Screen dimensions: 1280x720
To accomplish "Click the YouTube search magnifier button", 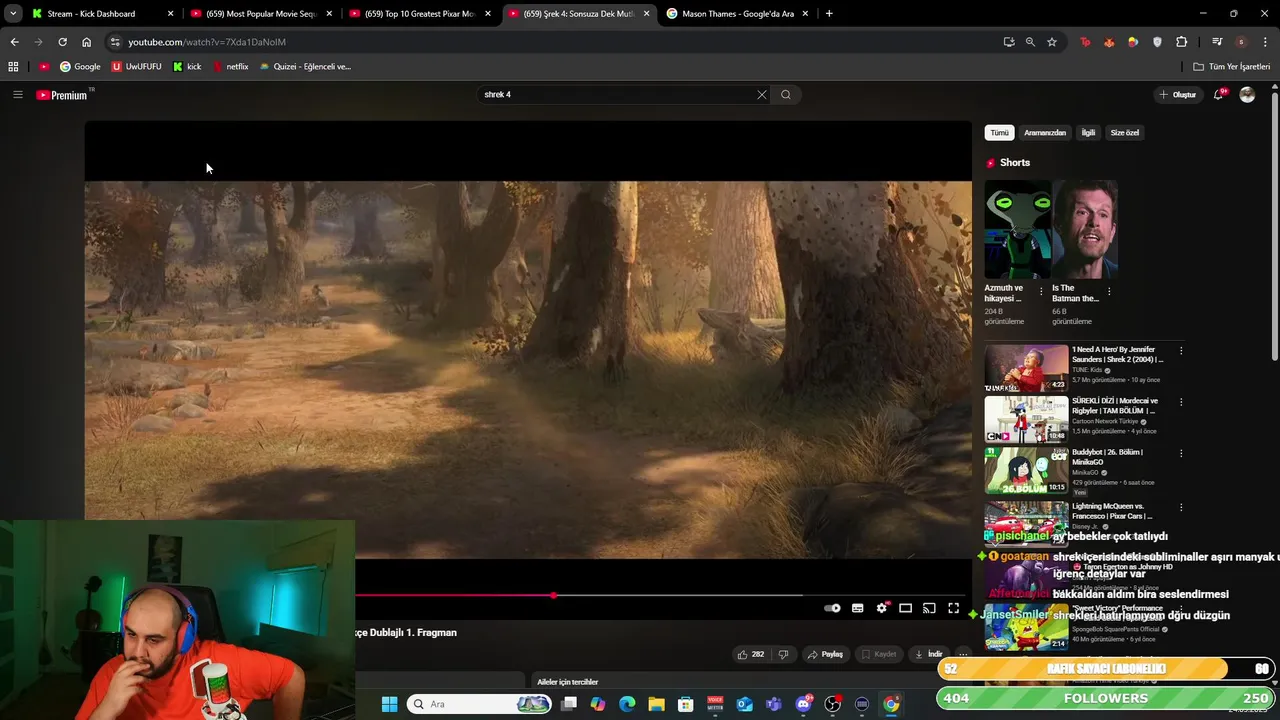I will pos(786,95).
